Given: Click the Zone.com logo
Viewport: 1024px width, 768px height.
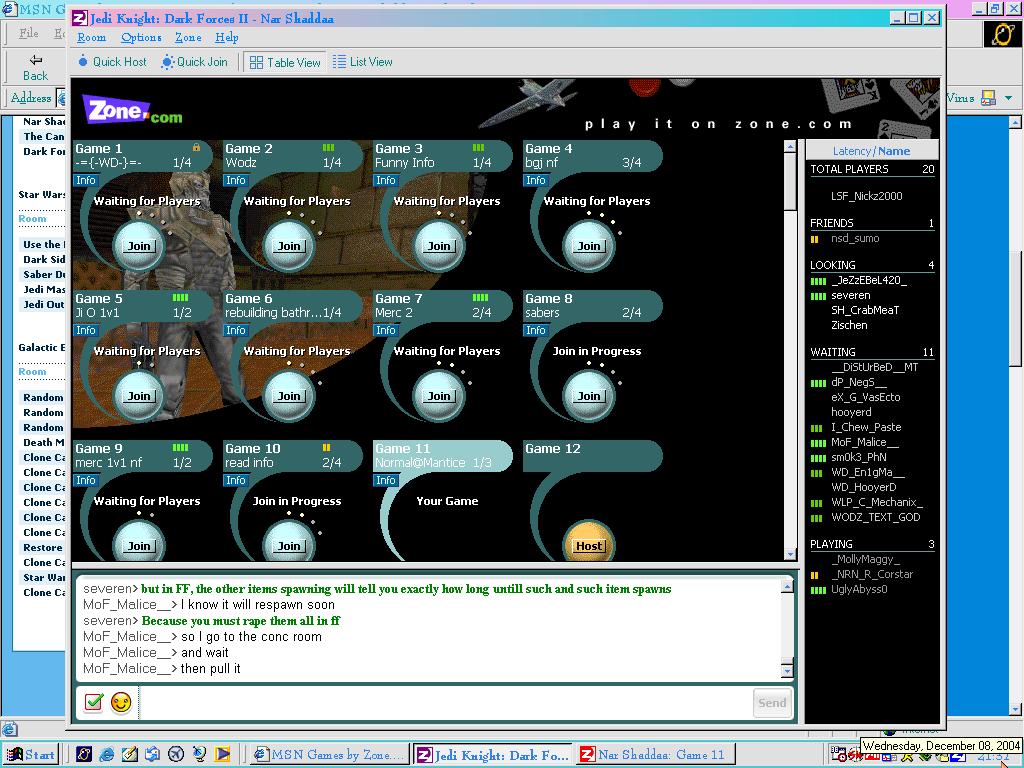Looking at the screenshot, I should [132, 110].
